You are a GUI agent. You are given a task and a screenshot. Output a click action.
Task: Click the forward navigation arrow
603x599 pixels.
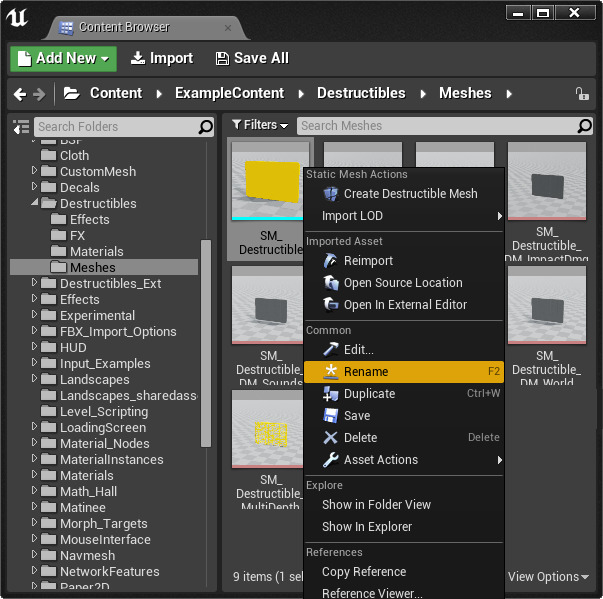(x=39, y=94)
